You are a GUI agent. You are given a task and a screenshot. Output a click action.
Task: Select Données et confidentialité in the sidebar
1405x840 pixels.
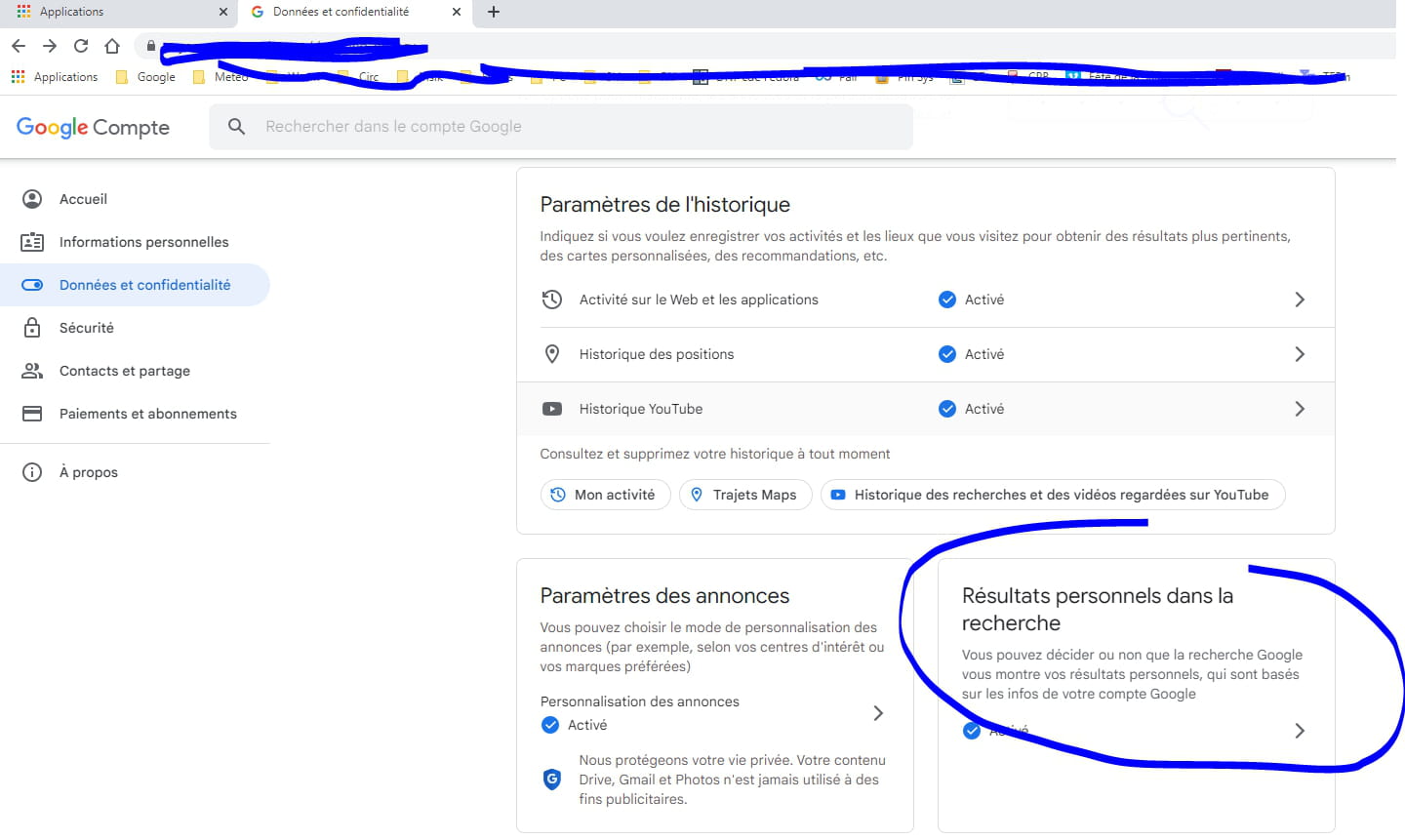click(x=135, y=285)
